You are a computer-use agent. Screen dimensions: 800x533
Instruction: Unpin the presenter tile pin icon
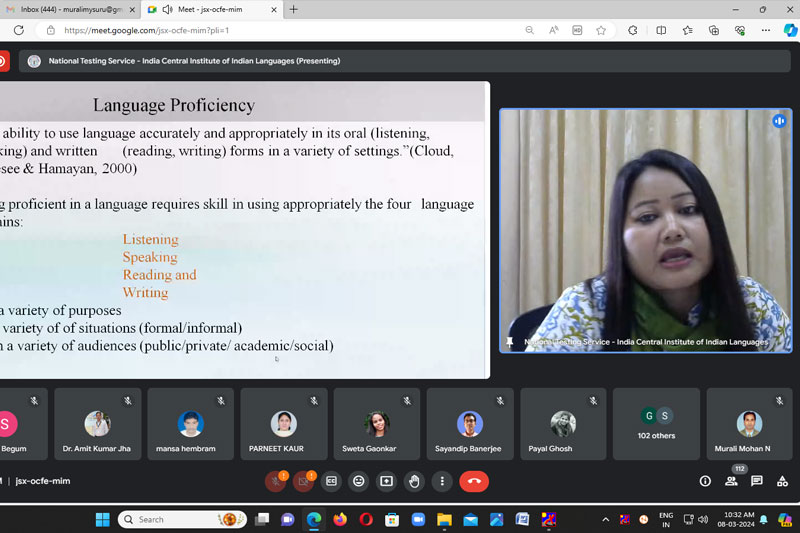click(509, 342)
